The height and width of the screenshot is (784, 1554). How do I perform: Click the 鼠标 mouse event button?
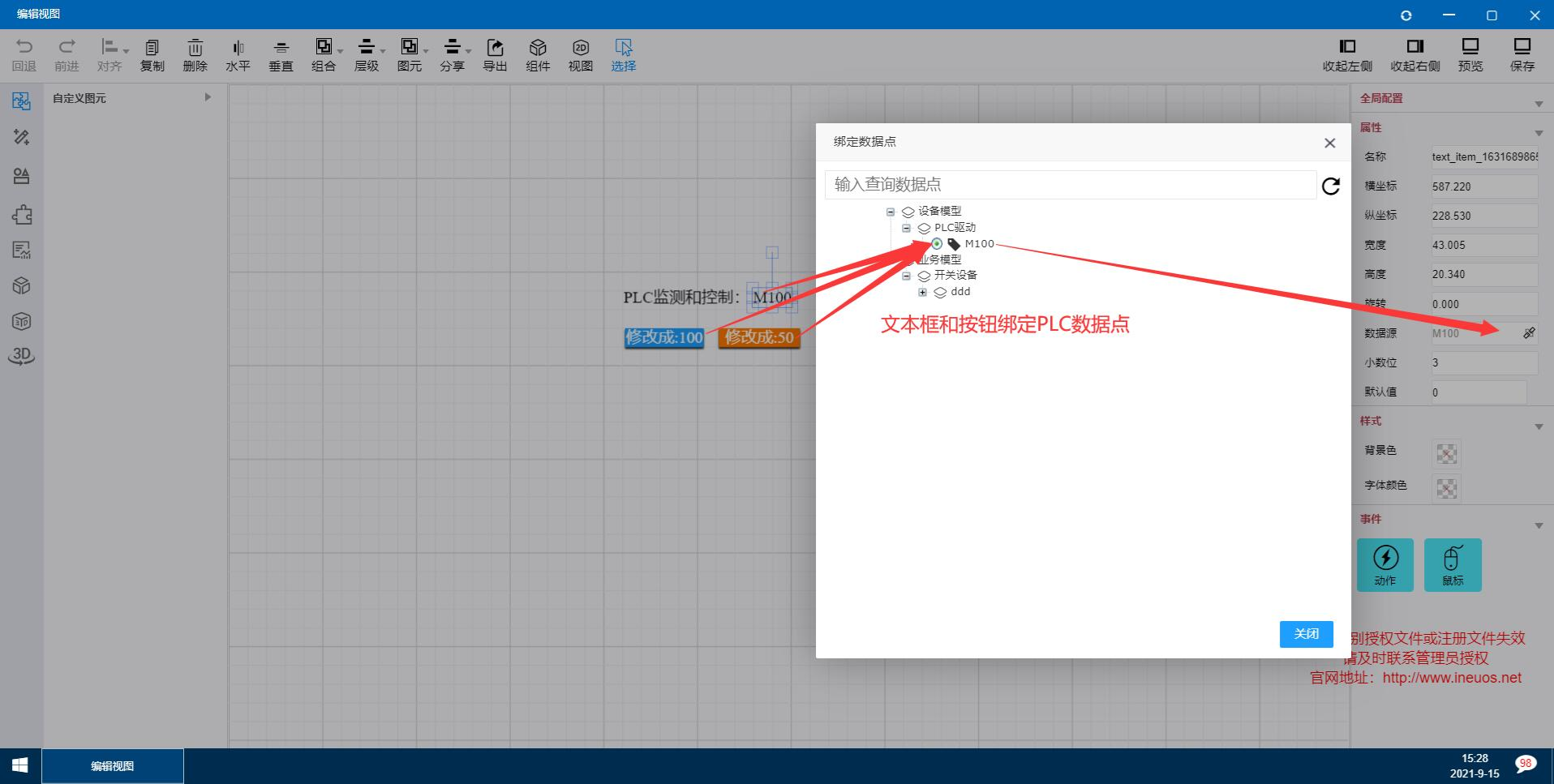click(x=1453, y=565)
